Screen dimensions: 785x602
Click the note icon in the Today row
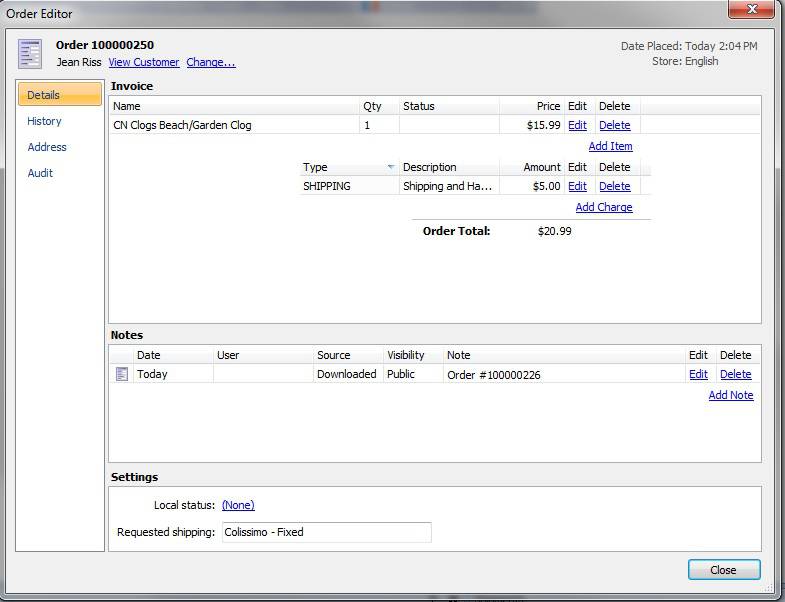pyautogui.click(x=122, y=374)
